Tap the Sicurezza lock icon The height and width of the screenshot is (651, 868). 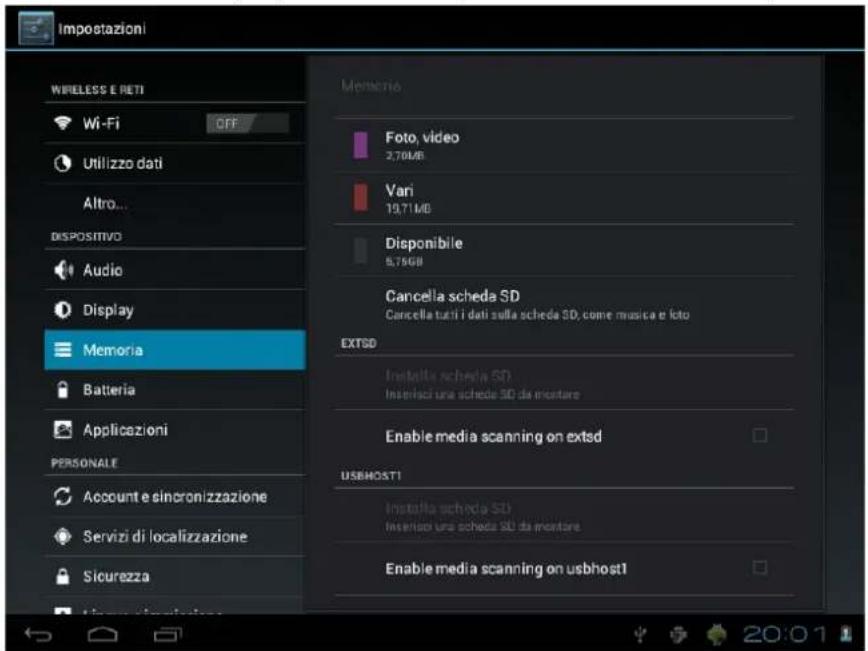63,576
